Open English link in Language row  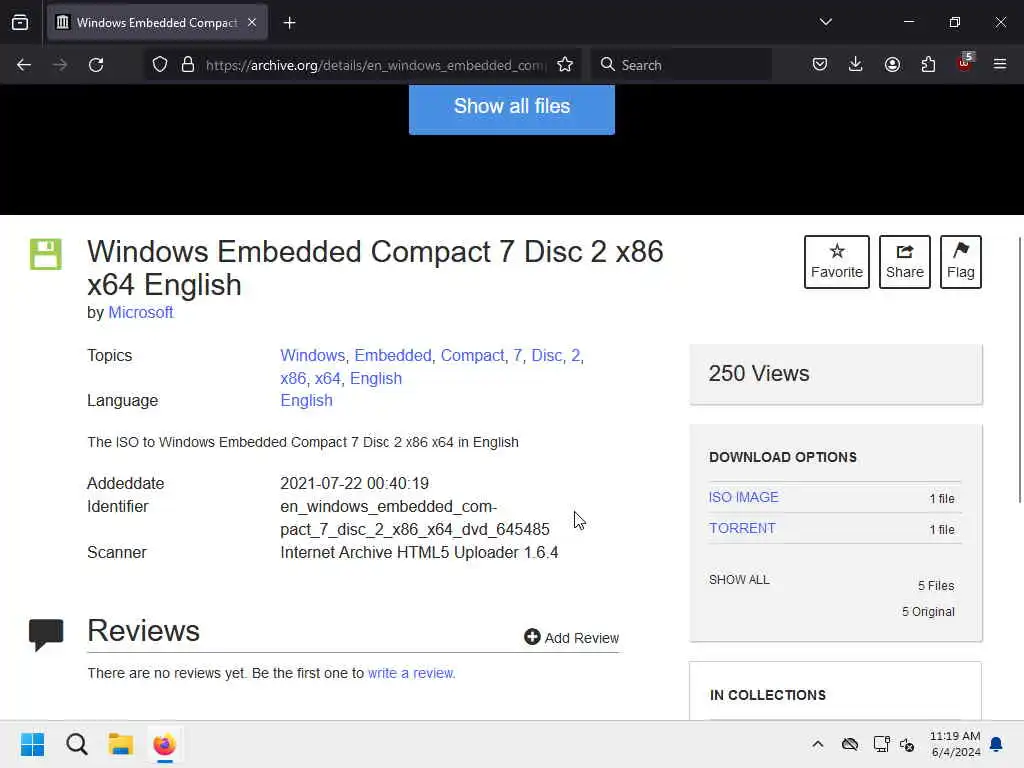[306, 400]
